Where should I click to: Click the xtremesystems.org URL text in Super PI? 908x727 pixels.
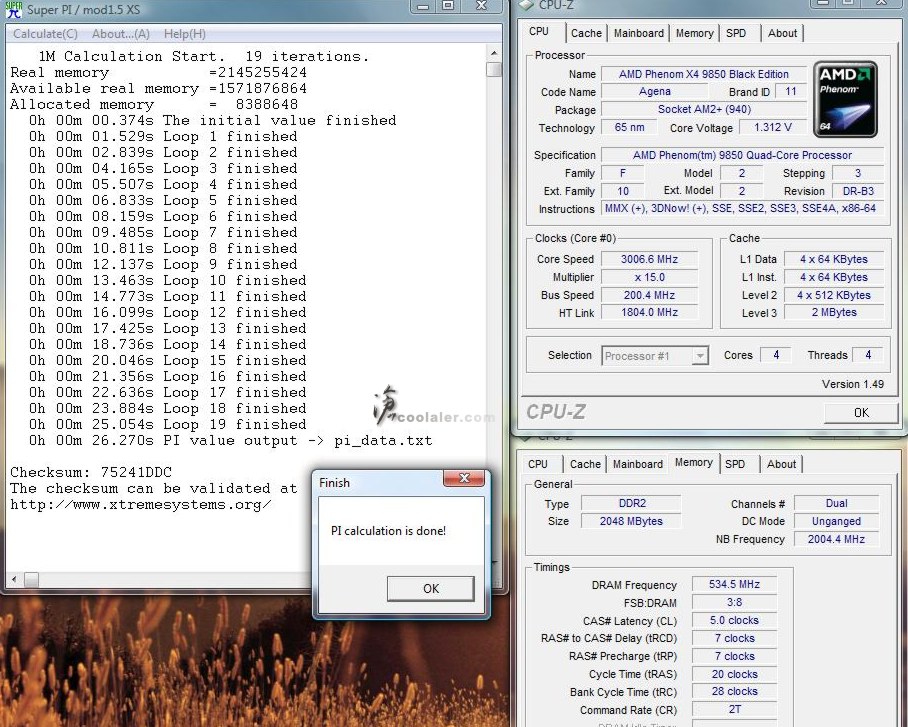click(x=141, y=505)
